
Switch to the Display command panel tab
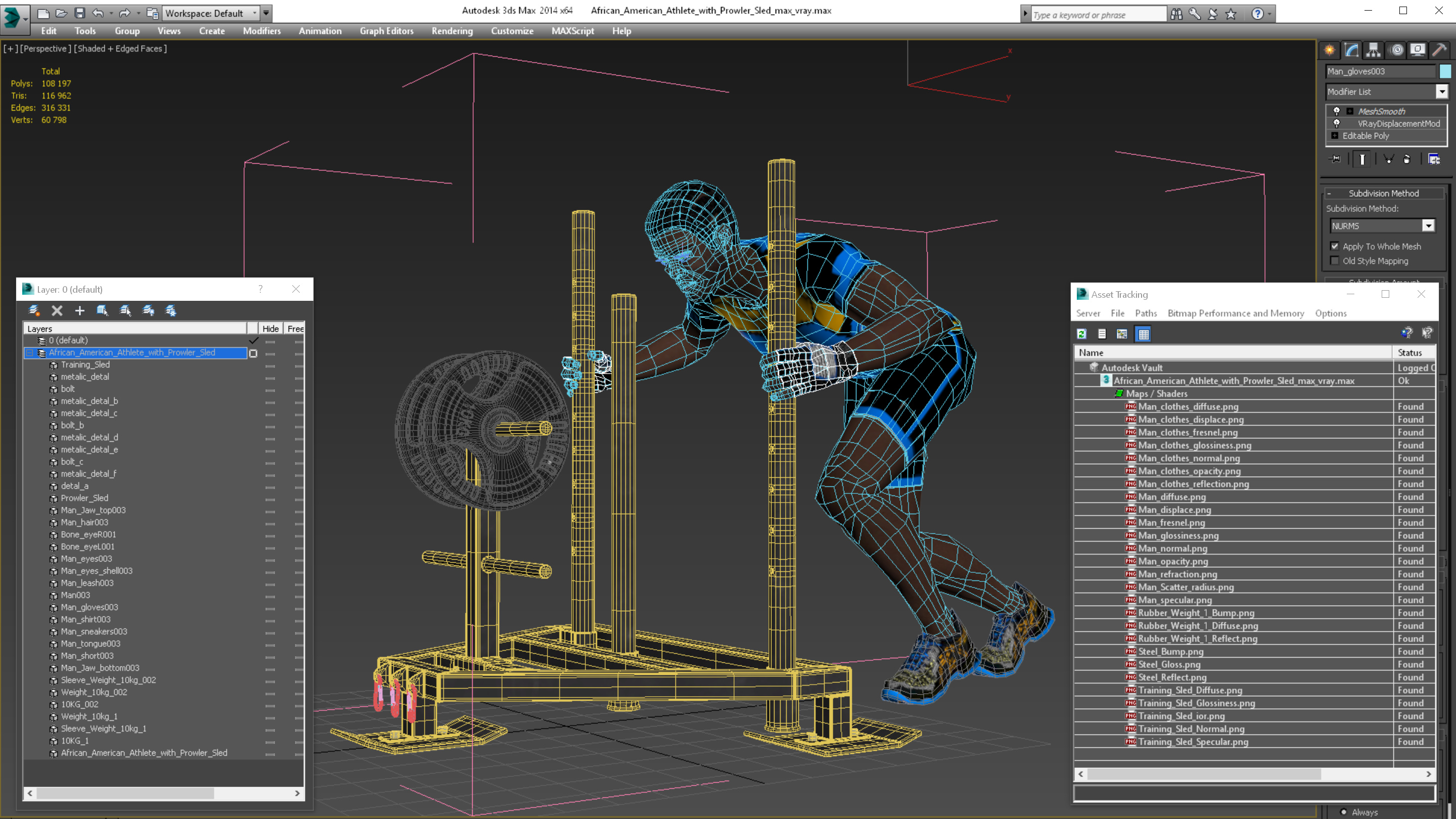1418,51
